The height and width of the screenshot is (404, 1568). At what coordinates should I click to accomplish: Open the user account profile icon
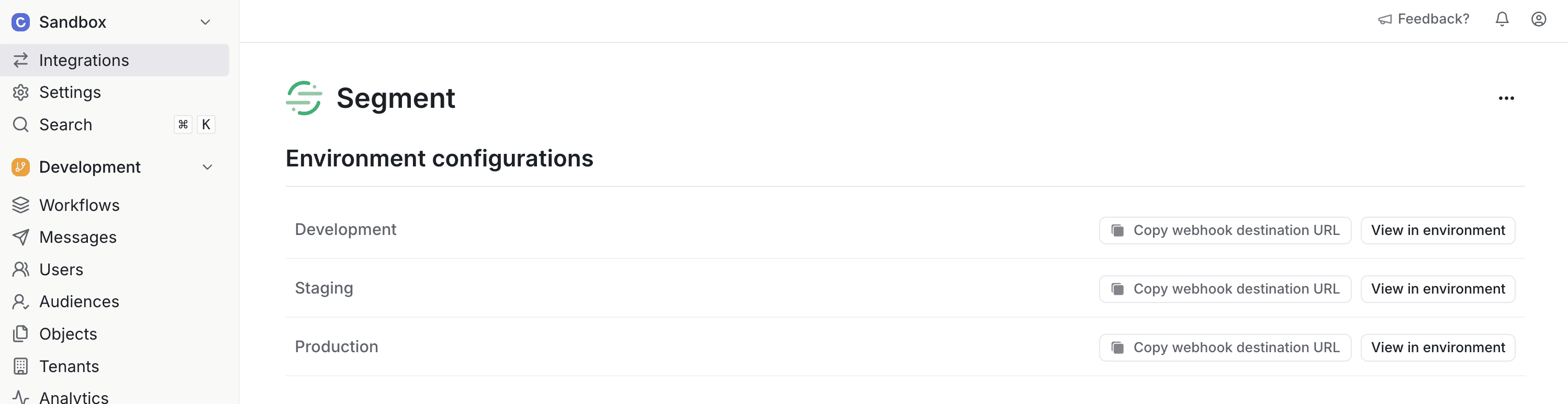[1538, 19]
